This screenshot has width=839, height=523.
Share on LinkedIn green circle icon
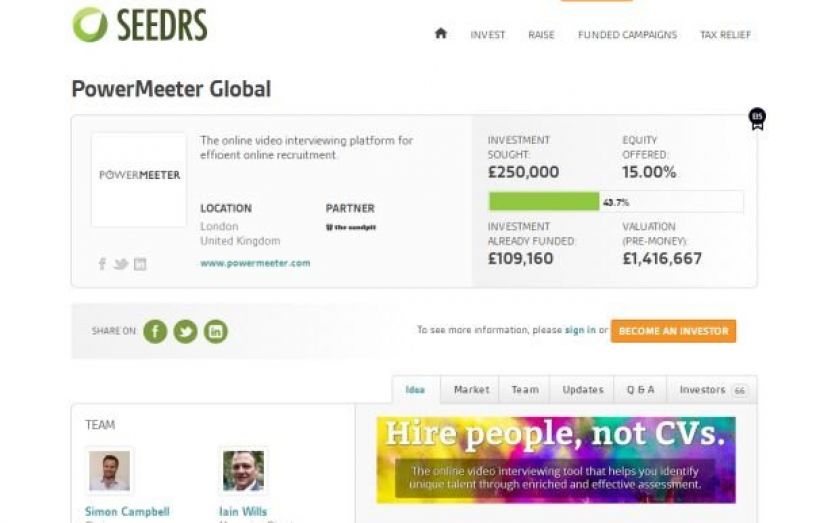point(215,331)
